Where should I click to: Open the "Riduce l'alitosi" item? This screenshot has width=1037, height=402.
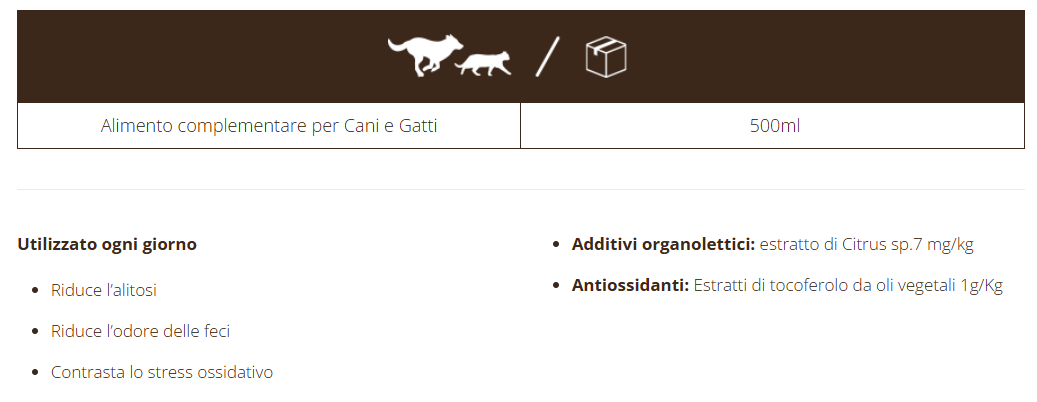coord(104,290)
